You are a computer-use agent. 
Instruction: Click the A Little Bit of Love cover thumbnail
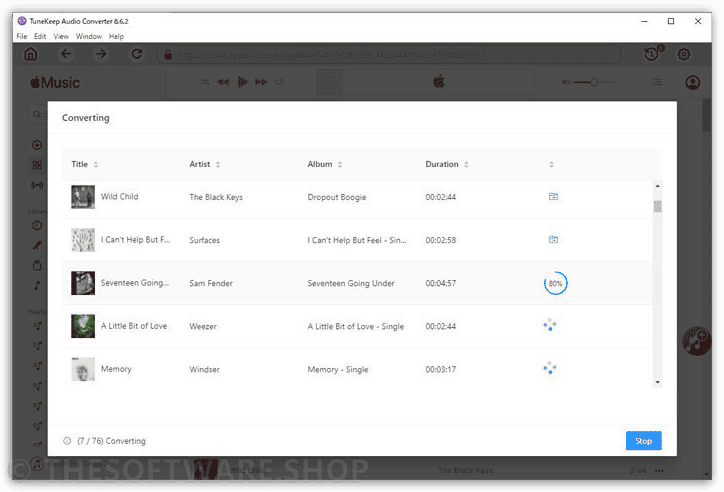(83, 326)
